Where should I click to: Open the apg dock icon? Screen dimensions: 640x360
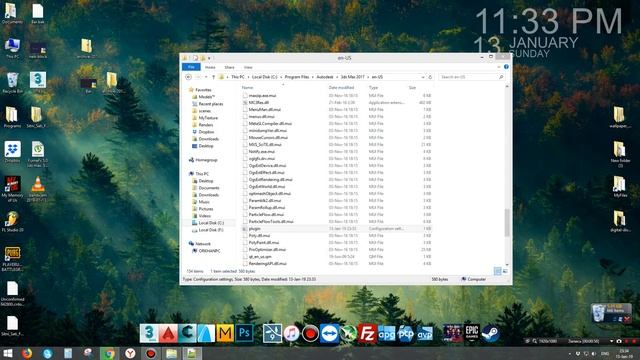[x=387, y=333]
